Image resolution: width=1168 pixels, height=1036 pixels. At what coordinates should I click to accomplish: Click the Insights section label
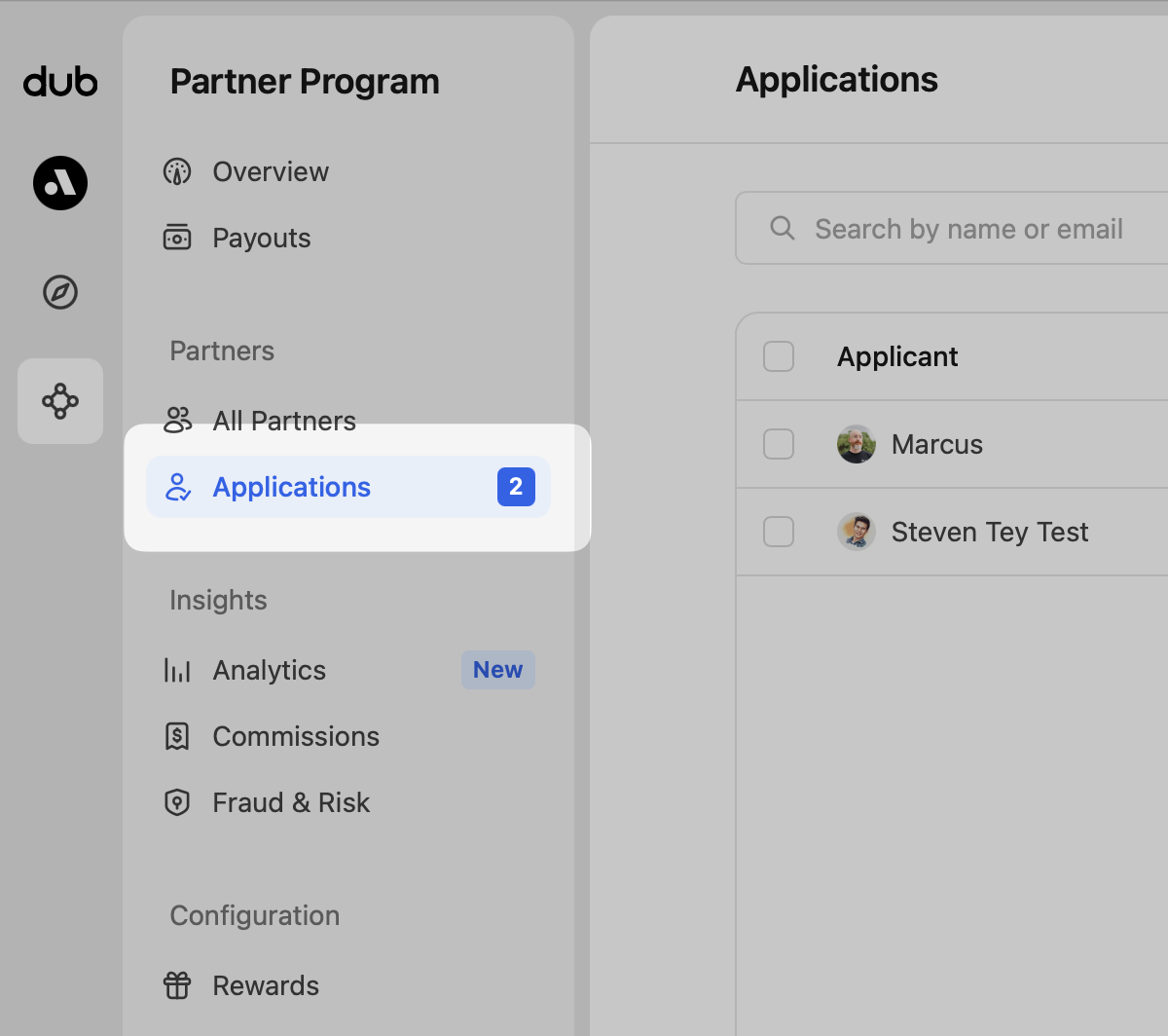tap(218, 601)
